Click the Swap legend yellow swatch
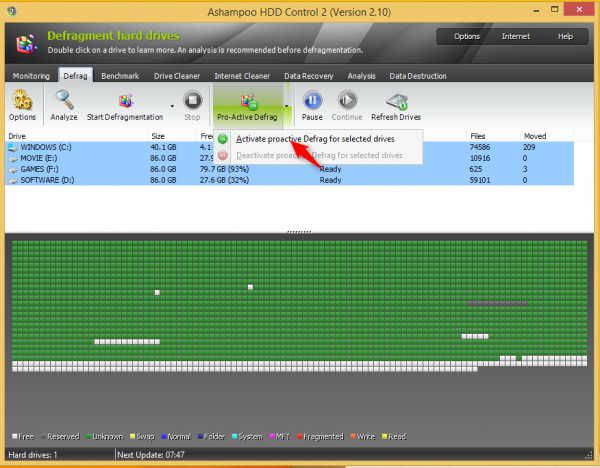 click(x=132, y=437)
